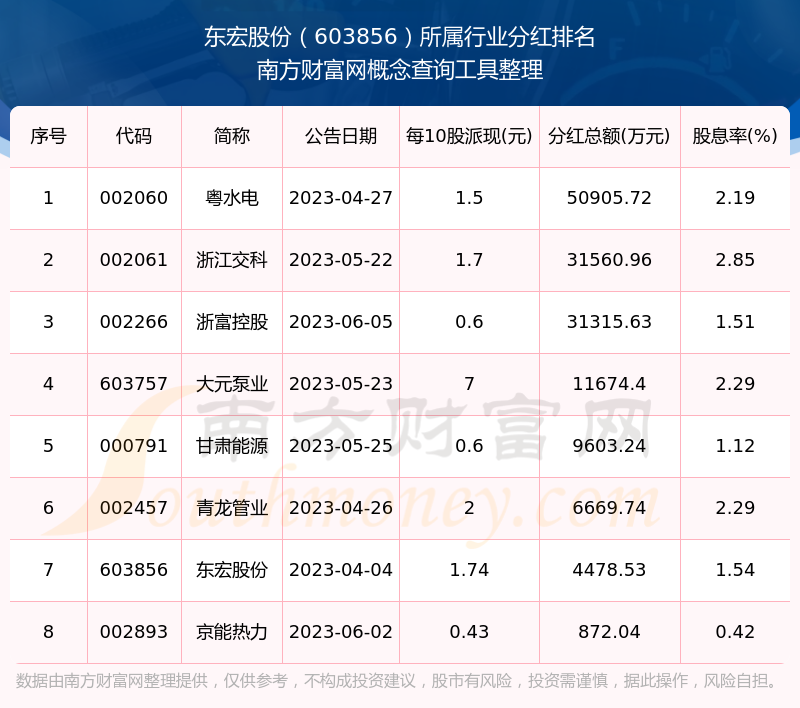
Task: Click date 2023-06-02
Action: (x=341, y=632)
